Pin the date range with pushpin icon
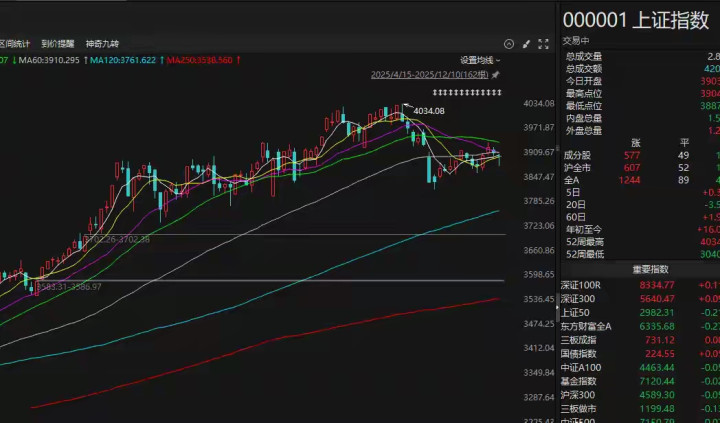Screen dimensions: 720x423 coord(495,74)
